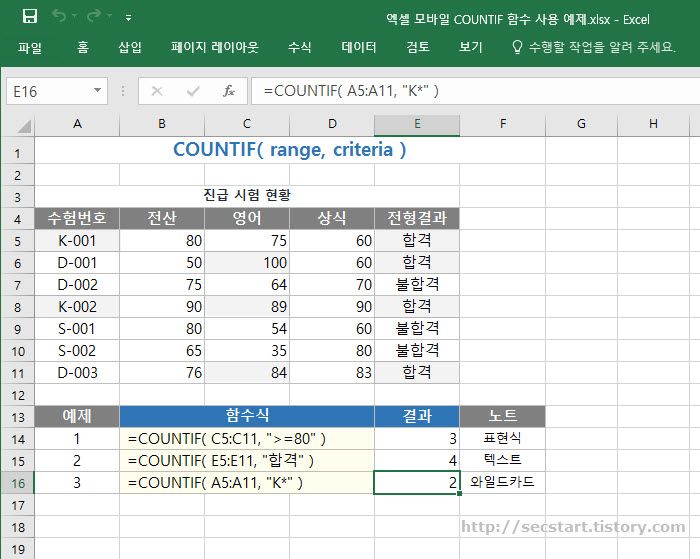Switch to the 삽입 ribbon tab
The image size is (700, 559).
[x=129, y=47]
